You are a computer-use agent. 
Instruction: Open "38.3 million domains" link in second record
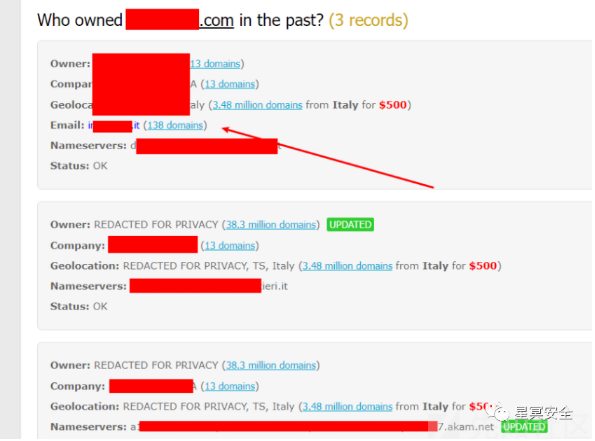[271, 225]
